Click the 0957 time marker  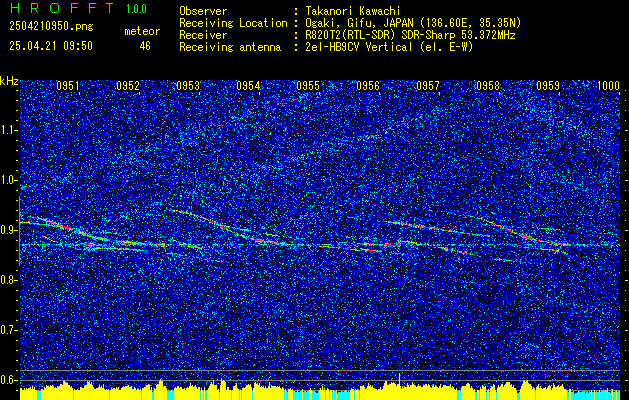point(428,85)
